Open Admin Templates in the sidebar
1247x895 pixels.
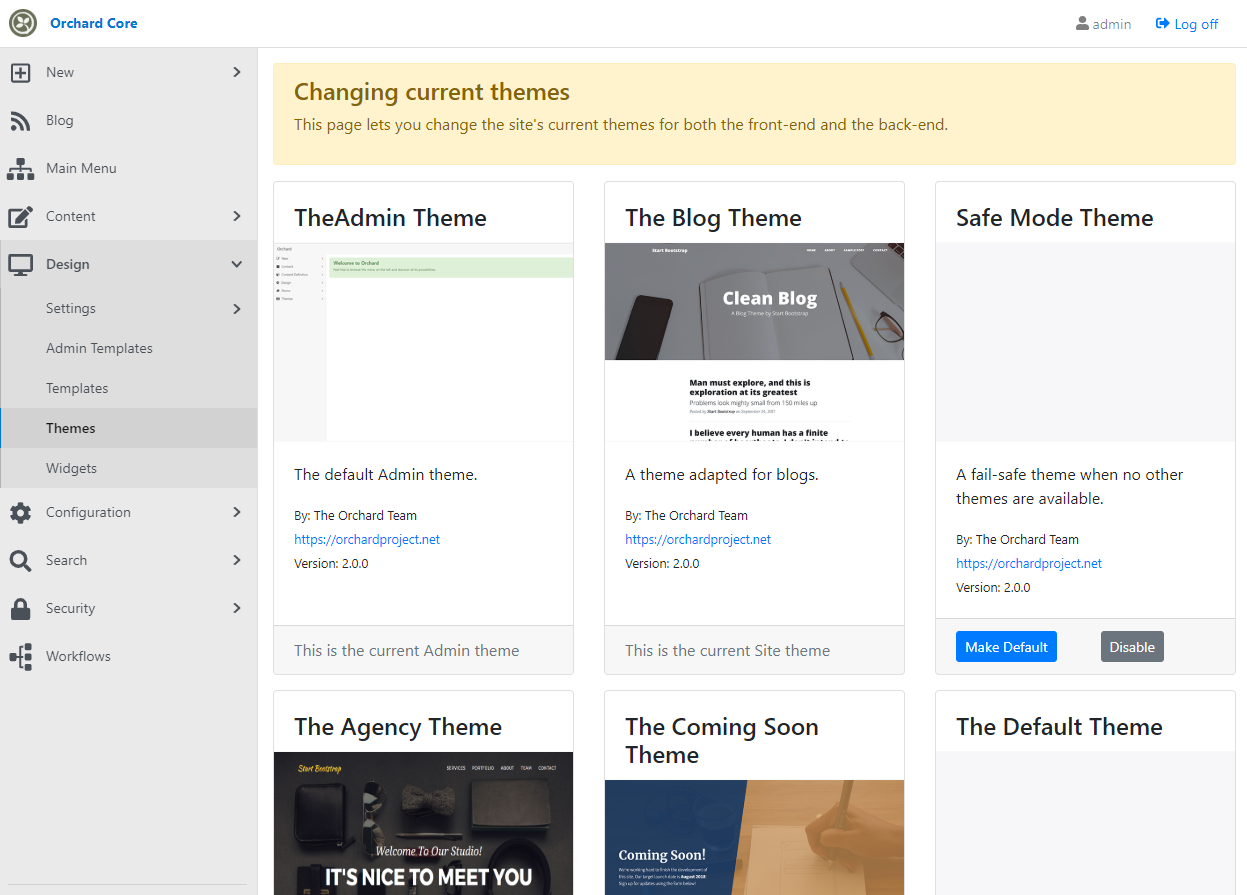click(x=129, y=348)
